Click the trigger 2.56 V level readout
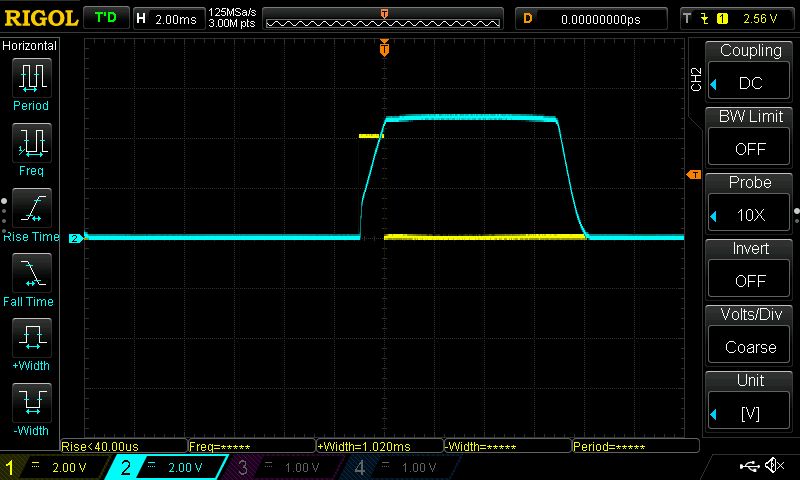800x480 pixels. coord(760,19)
